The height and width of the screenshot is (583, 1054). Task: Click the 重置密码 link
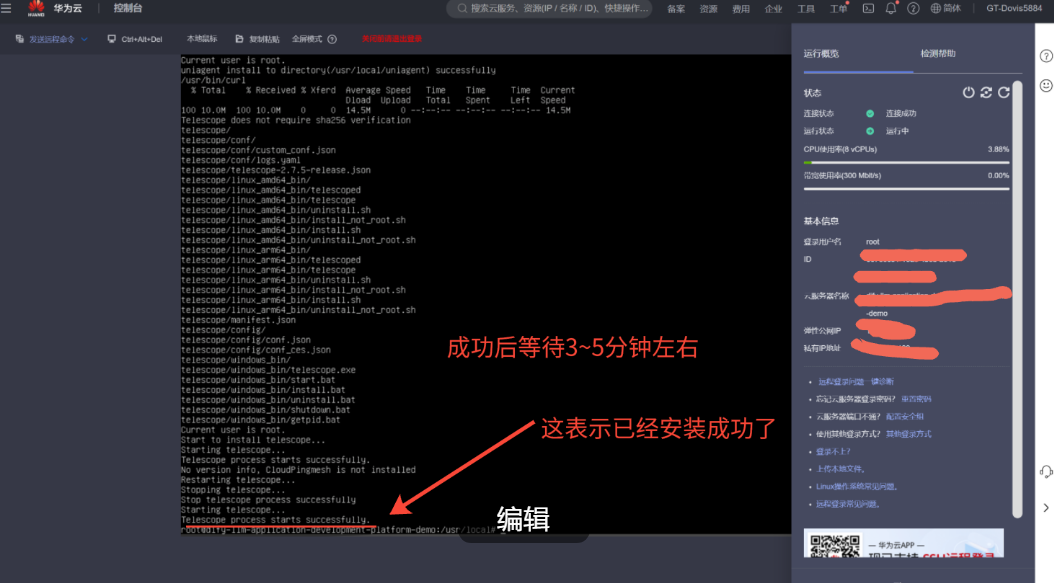(x=916, y=398)
